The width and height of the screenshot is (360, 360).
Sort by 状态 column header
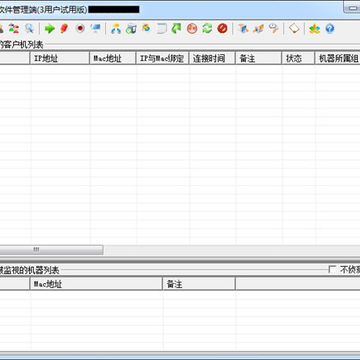(298, 58)
